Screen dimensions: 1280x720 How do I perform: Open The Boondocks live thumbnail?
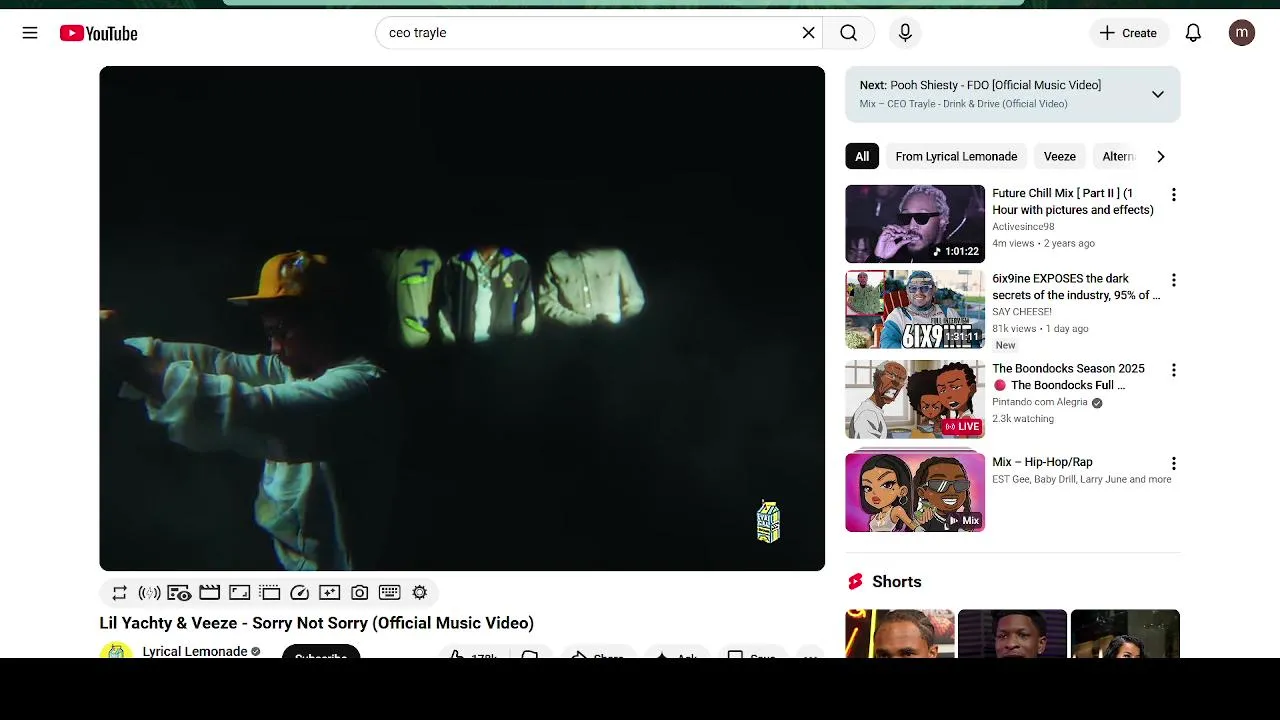915,399
